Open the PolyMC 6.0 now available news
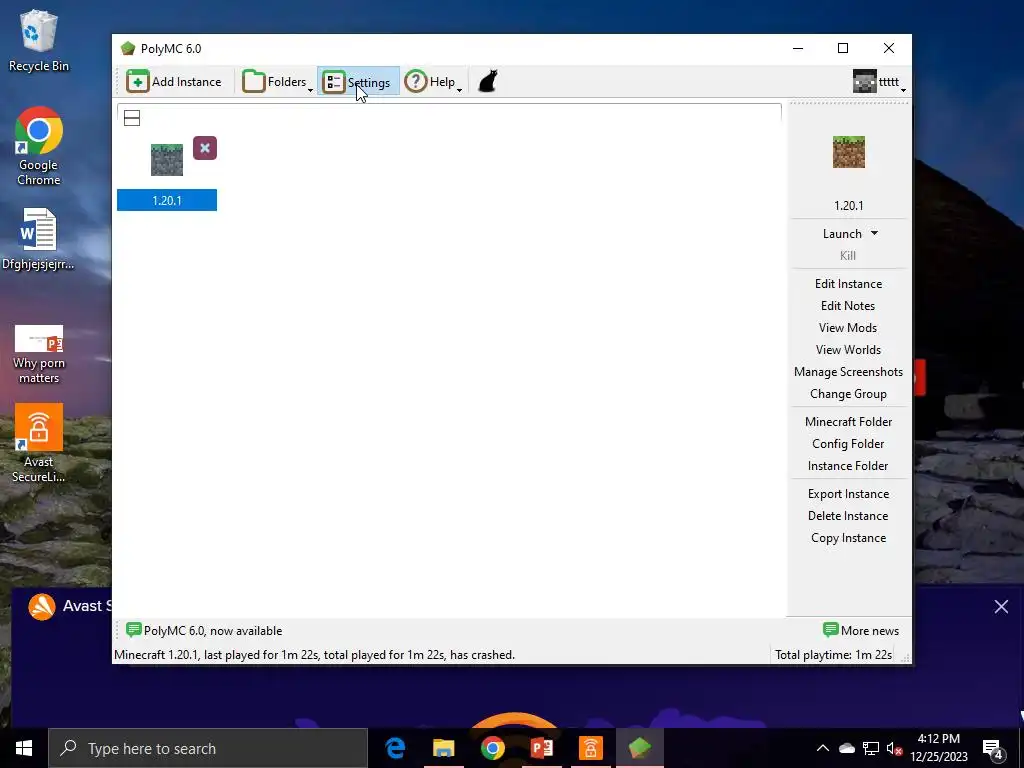Screen dimensions: 1024x768 point(204,631)
